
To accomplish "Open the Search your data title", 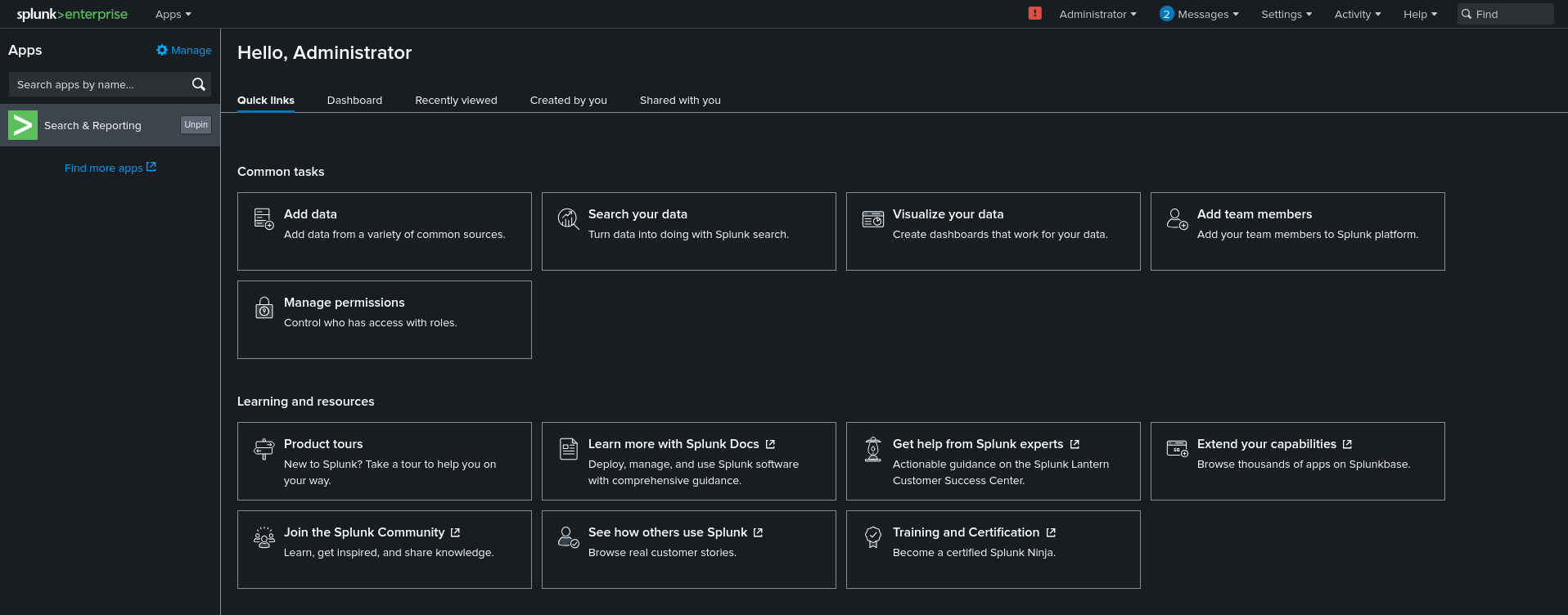I will point(638,213).
